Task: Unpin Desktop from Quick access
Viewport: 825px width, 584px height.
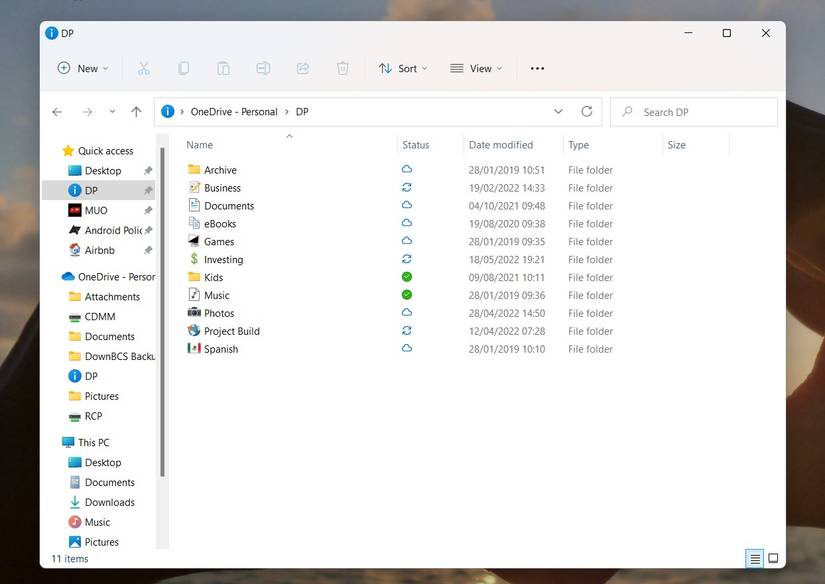Action: [x=148, y=170]
